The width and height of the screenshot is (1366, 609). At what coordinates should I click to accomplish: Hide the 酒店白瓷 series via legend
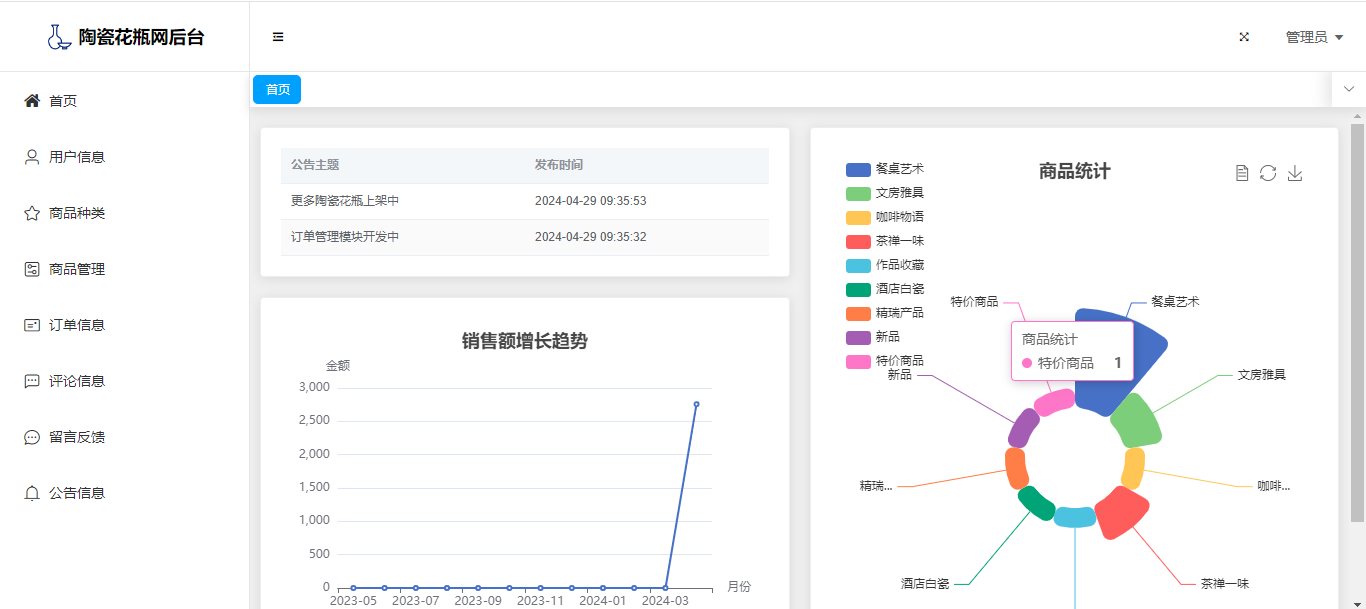[x=885, y=289]
